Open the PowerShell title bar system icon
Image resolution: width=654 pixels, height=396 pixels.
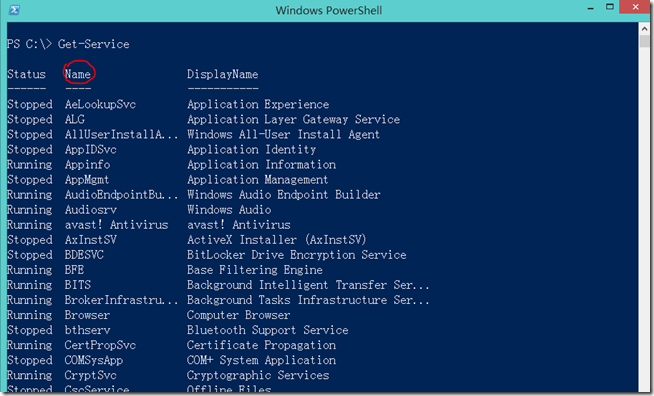14,10
